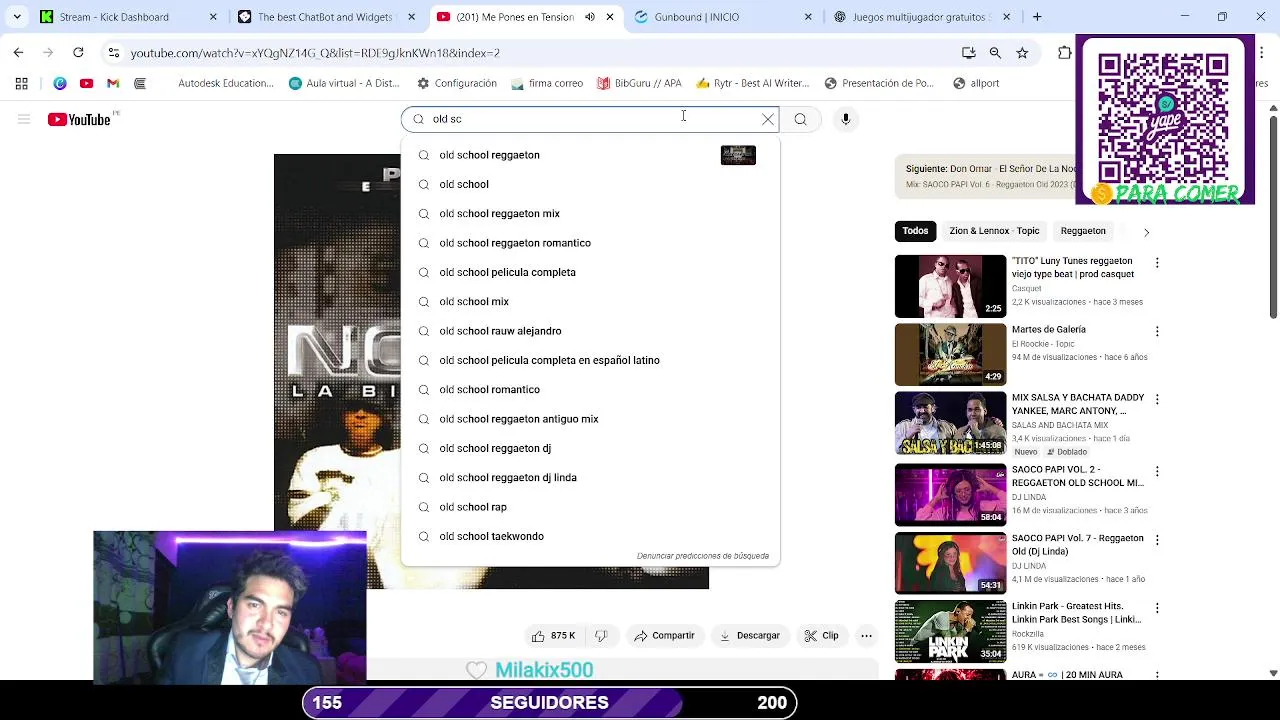Install app icon in address bar

tap(968, 53)
